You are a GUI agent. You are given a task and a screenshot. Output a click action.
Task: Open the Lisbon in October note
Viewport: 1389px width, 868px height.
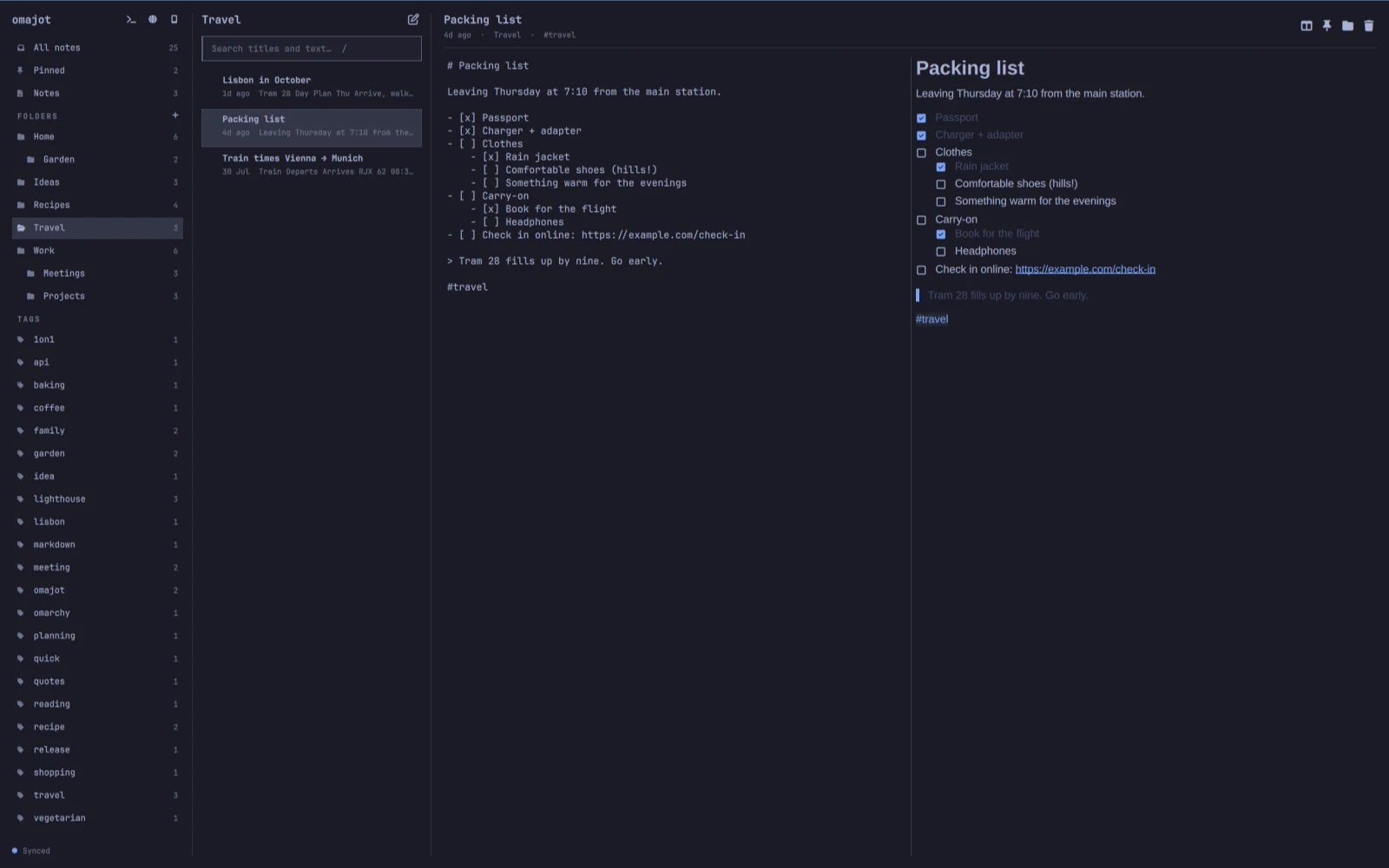[x=312, y=86]
